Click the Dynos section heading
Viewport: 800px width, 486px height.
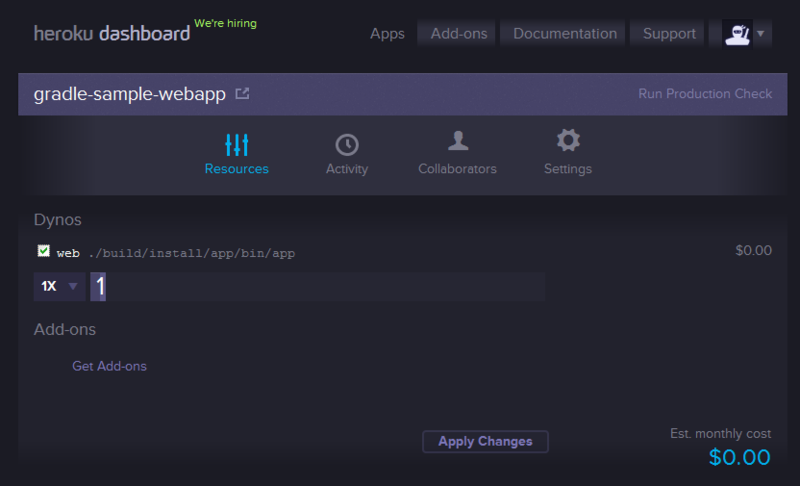click(x=58, y=220)
